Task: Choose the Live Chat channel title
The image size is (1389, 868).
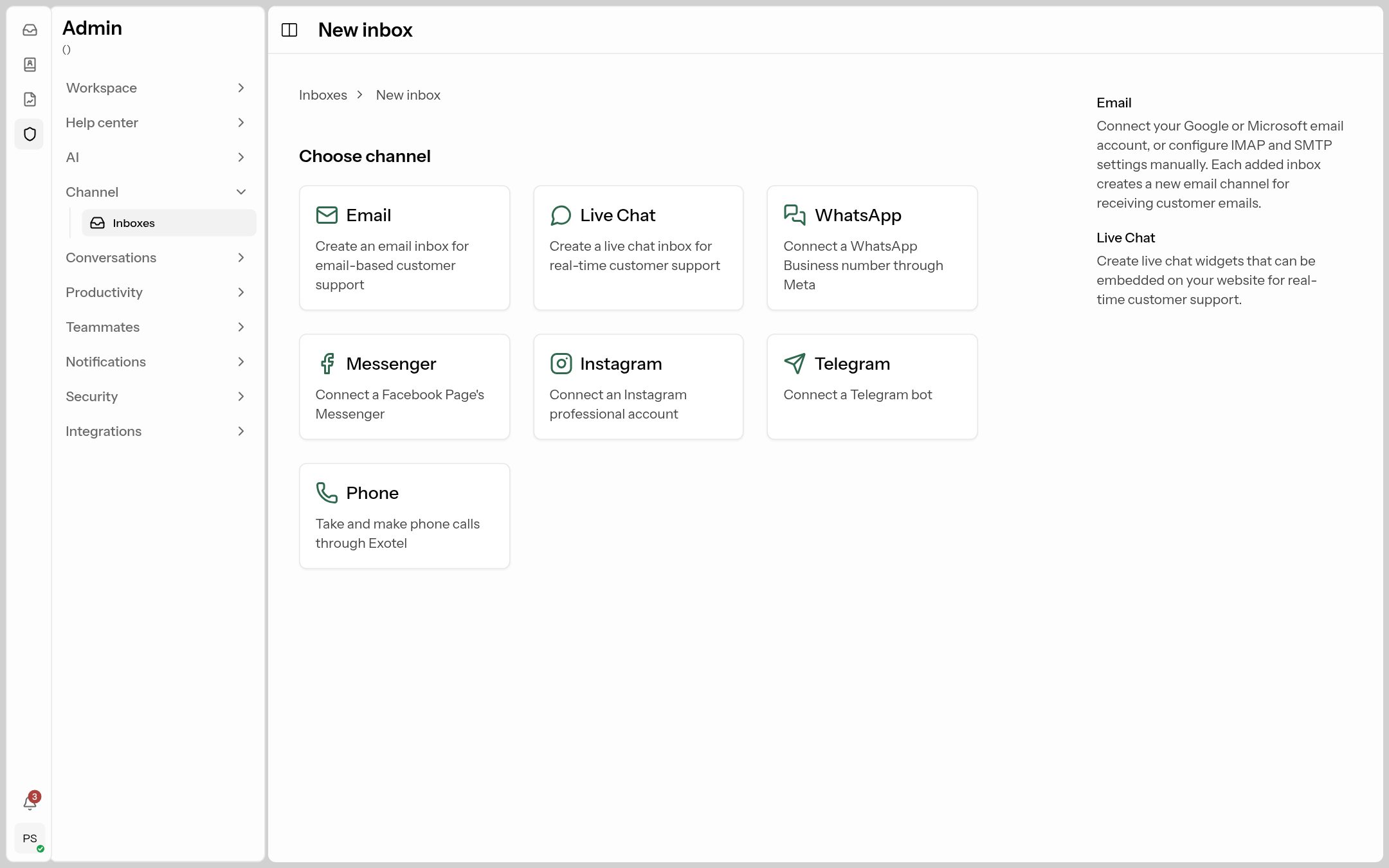Action: pos(617,215)
